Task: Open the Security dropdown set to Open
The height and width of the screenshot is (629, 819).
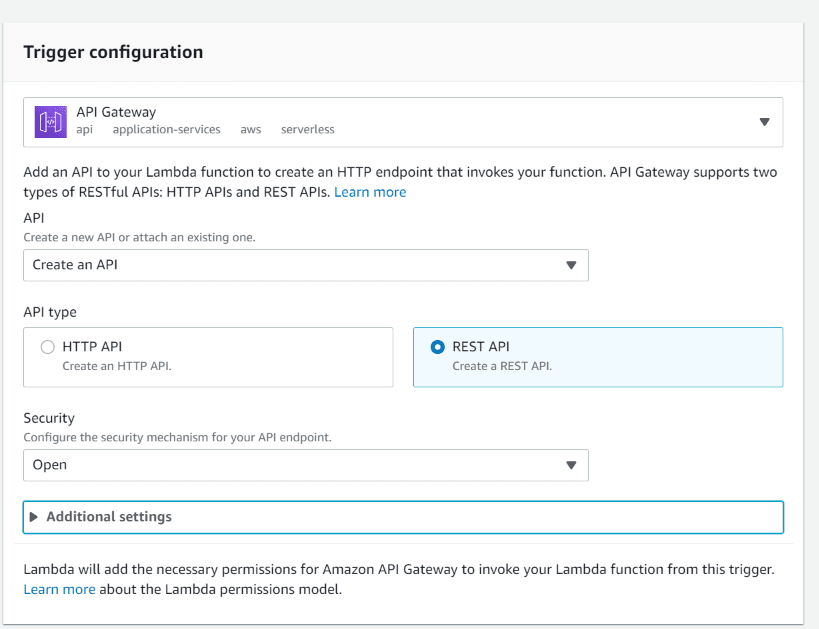Action: tap(306, 465)
